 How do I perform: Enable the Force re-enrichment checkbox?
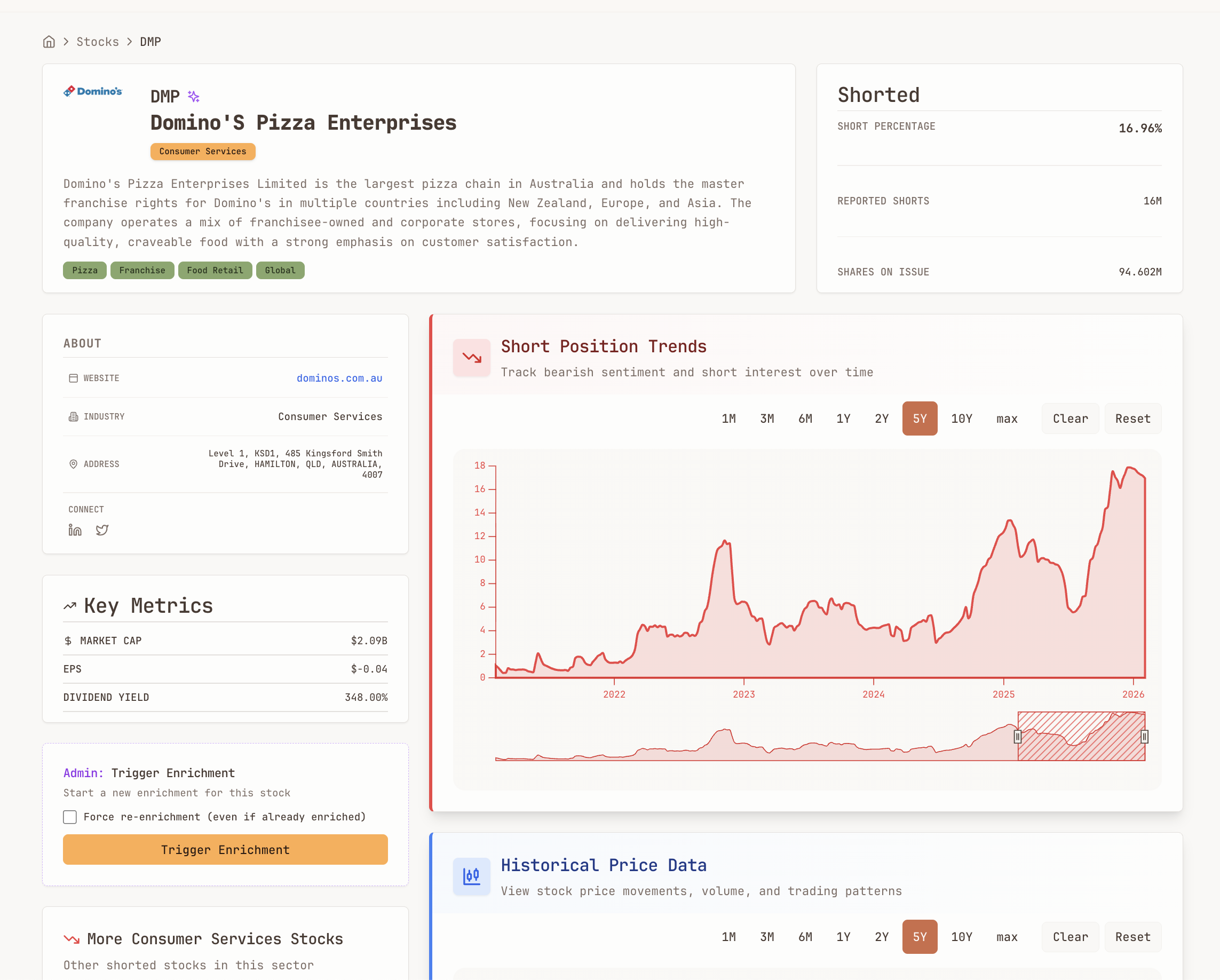[69, 817]
